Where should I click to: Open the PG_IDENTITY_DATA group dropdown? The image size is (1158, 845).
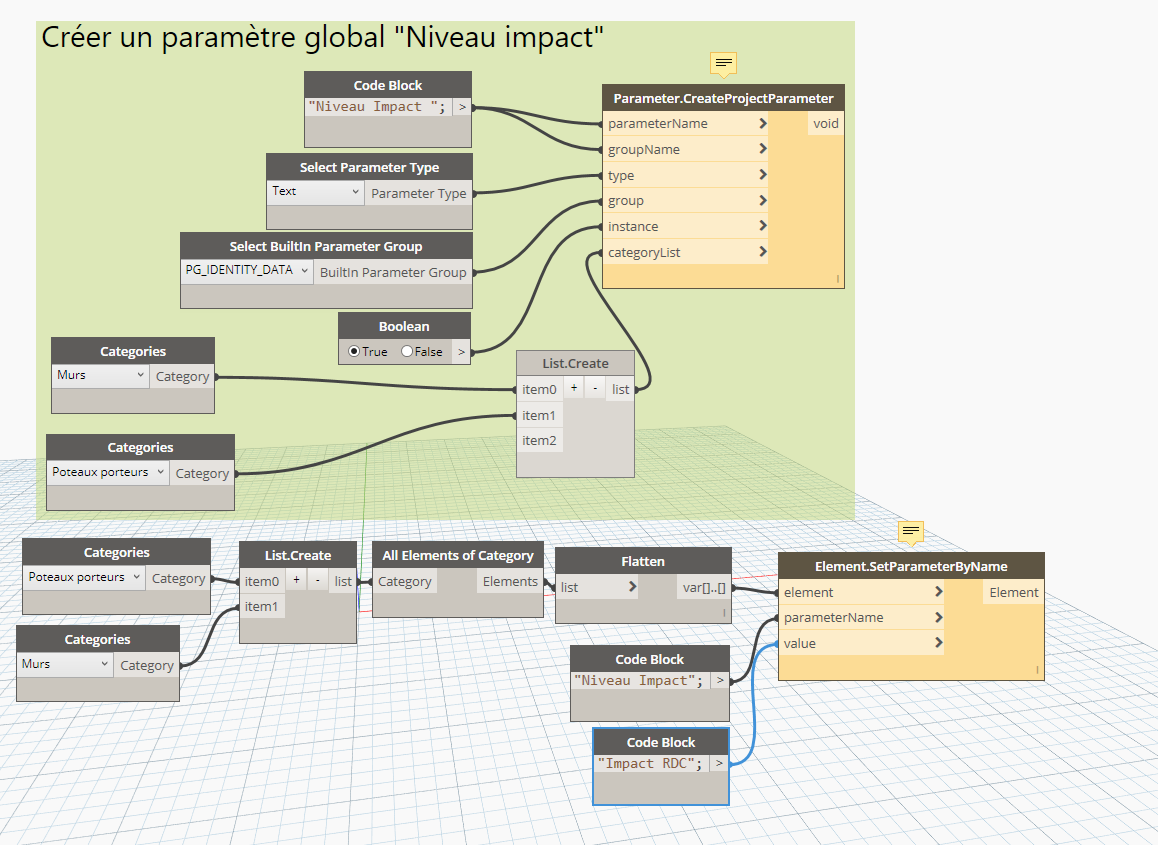(x=247, y=270)
